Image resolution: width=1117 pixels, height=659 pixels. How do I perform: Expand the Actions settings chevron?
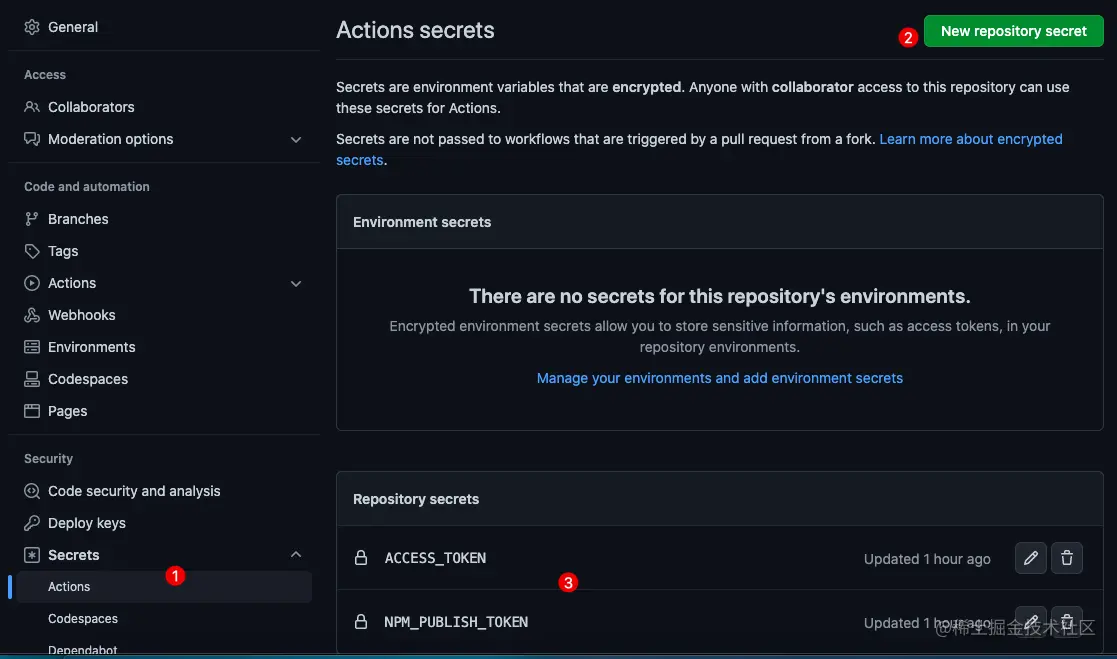[x=296, y=284]
